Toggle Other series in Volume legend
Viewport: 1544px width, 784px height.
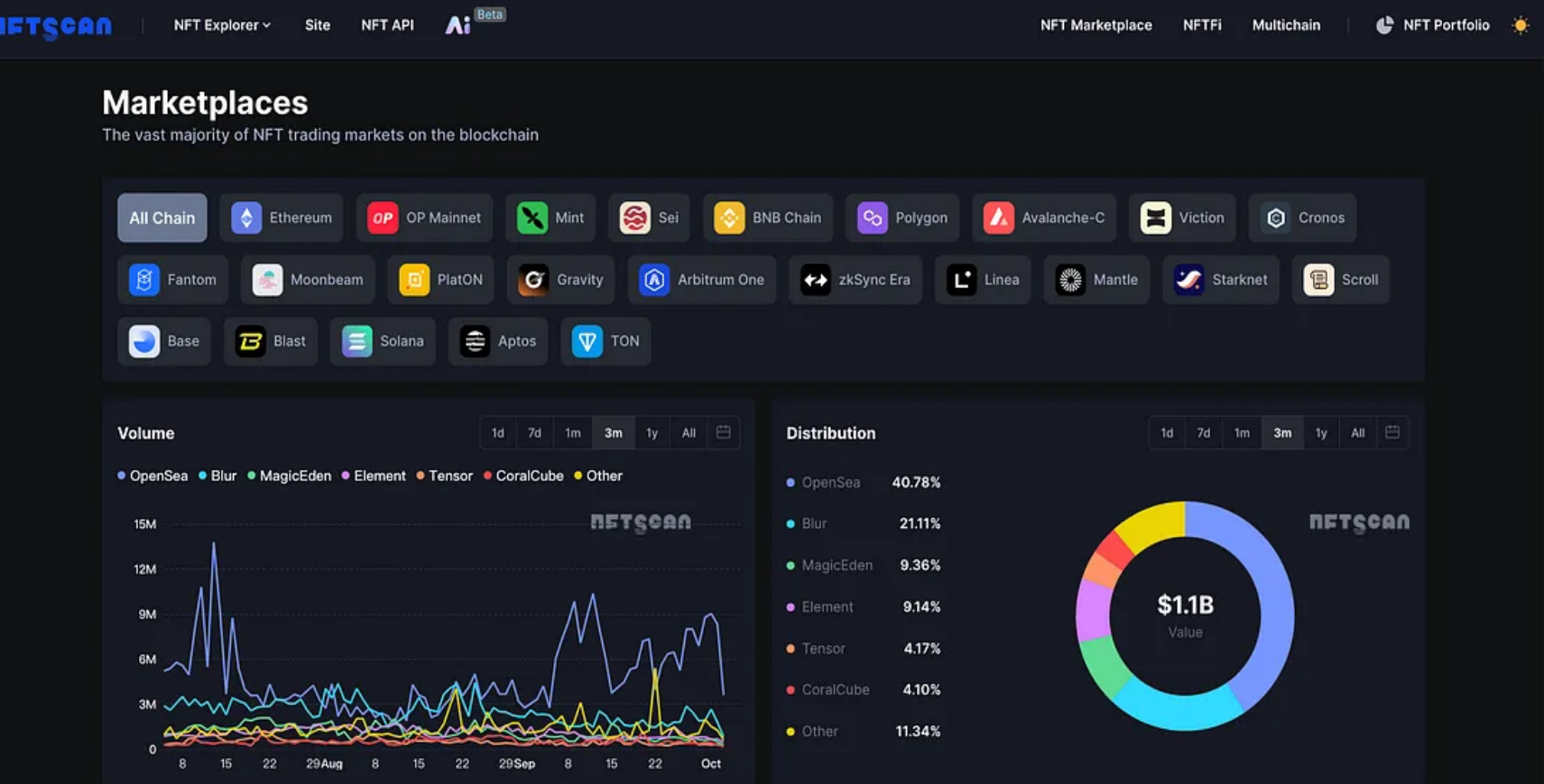(x=598, y=475)
